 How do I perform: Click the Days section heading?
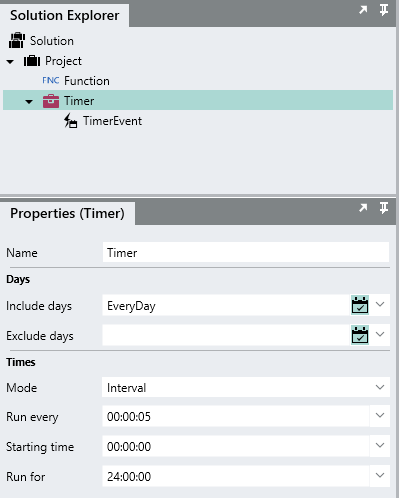point(18,279)
